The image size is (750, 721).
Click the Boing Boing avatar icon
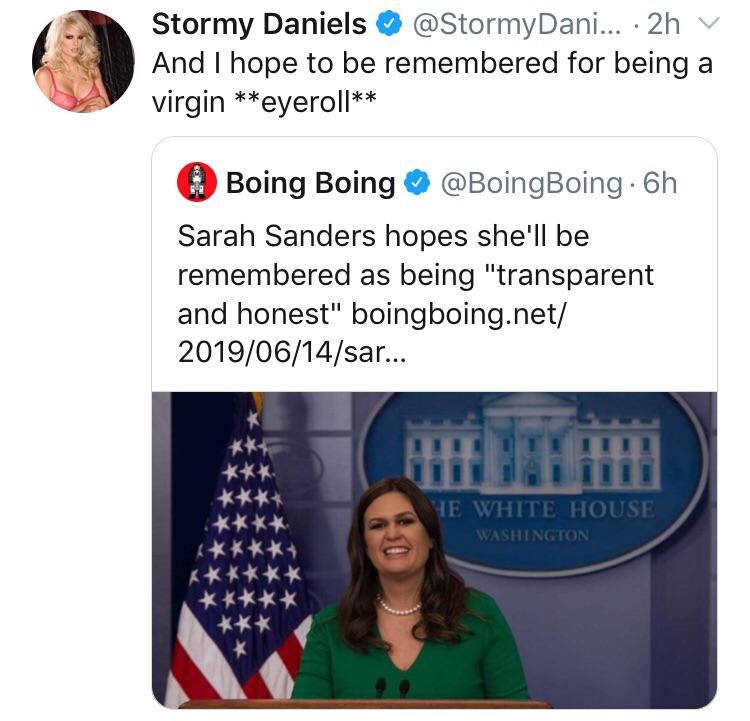197,183
